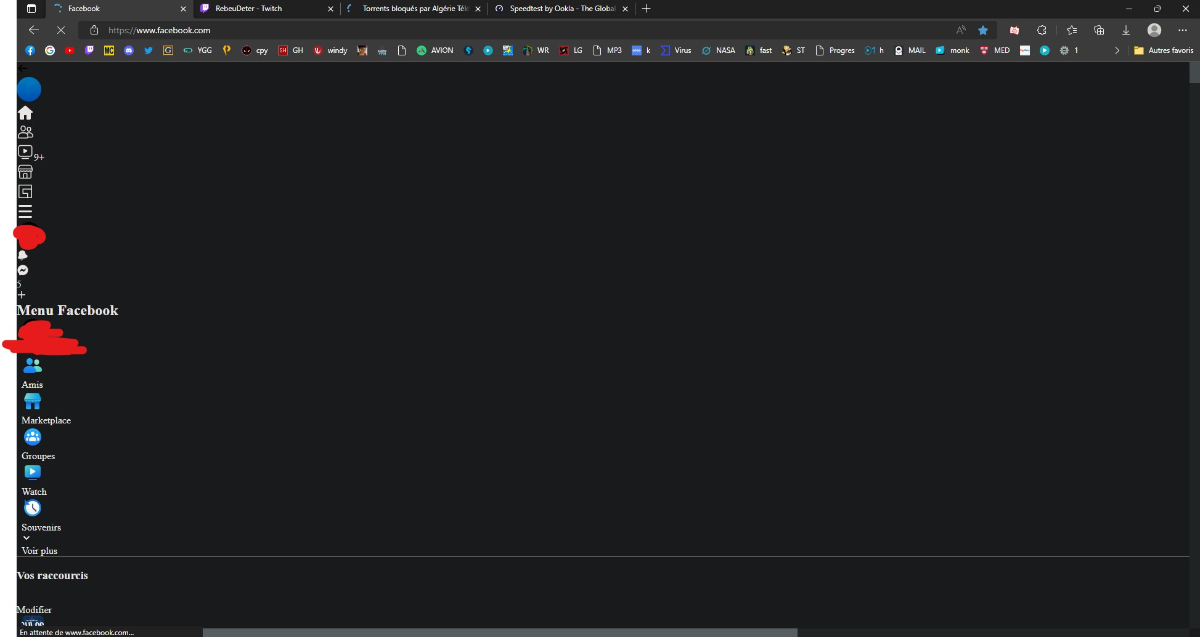Image resolution: width=1200 pixels, height=637 pixels.
Task: Click the Souvenirs clock icon
Action: tap(32, 508)
